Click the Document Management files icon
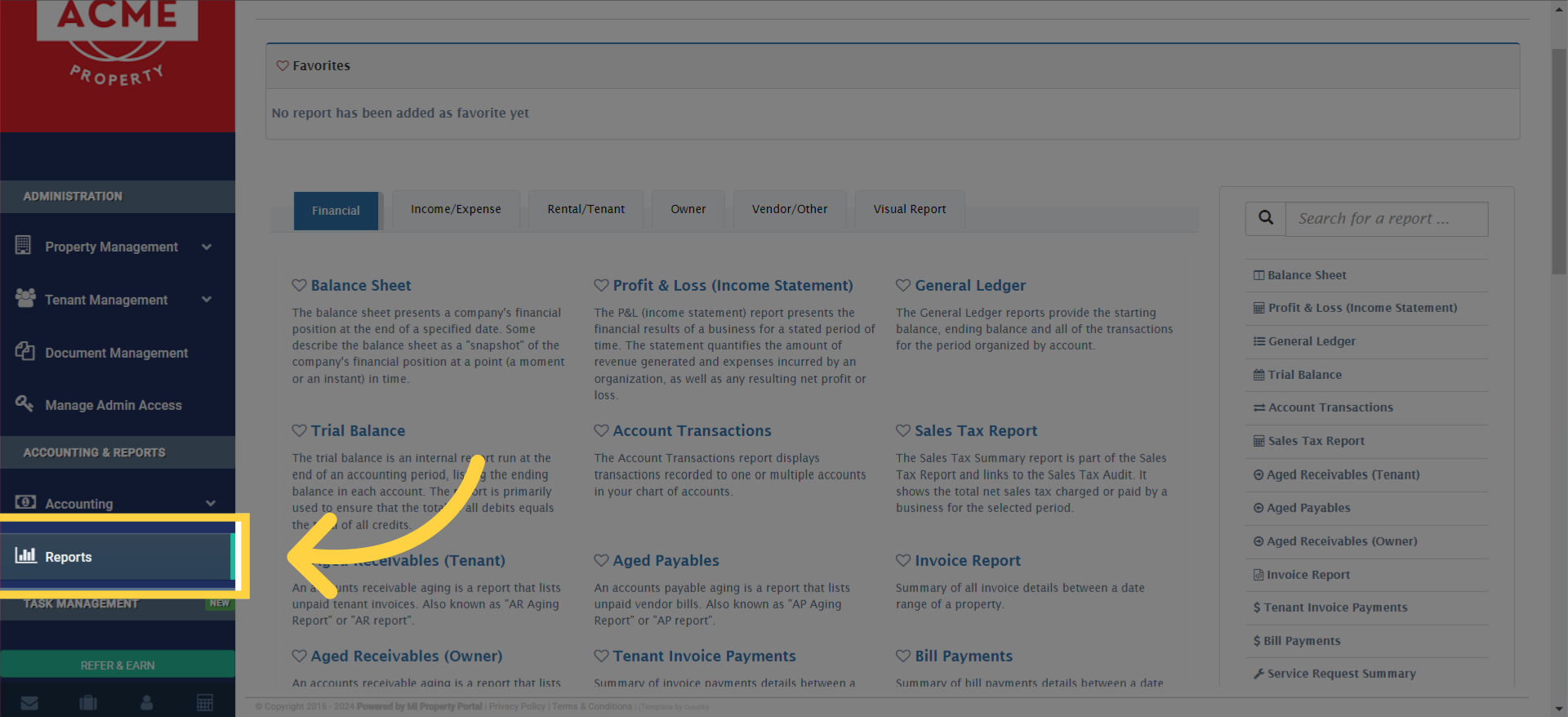1568x717 pixels. tap(24, 351)
